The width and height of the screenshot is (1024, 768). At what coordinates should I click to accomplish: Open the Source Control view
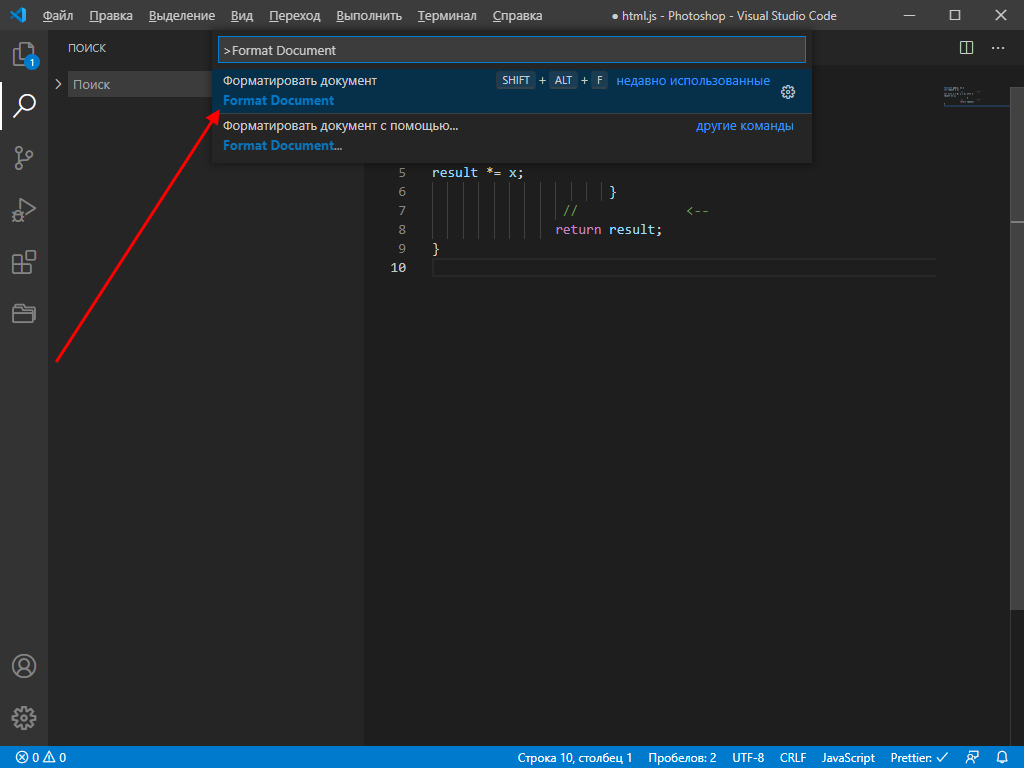click(x=24, y=158)
